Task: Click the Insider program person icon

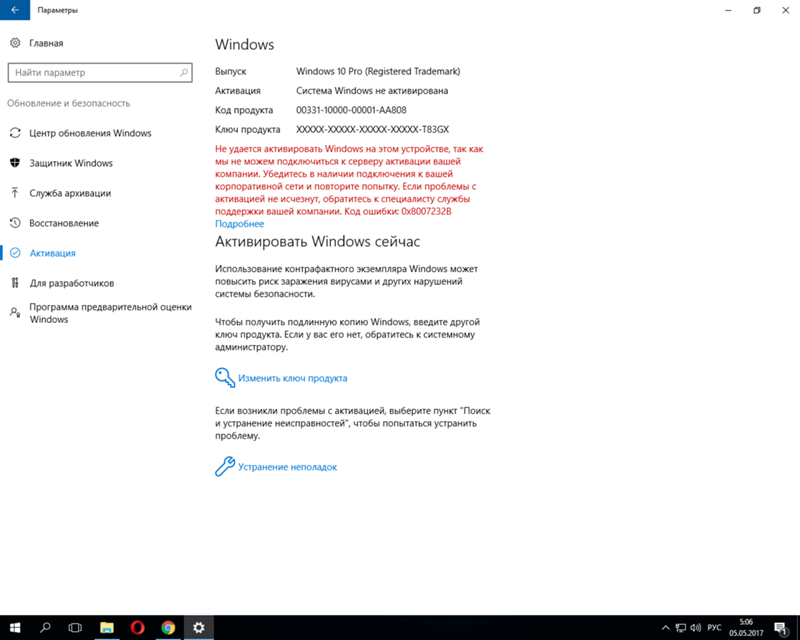Action: (15, 312)
